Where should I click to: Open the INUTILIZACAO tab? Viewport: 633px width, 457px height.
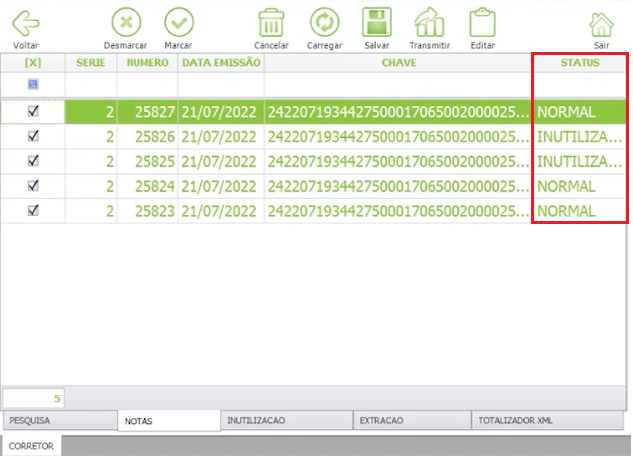click(287, 420)
